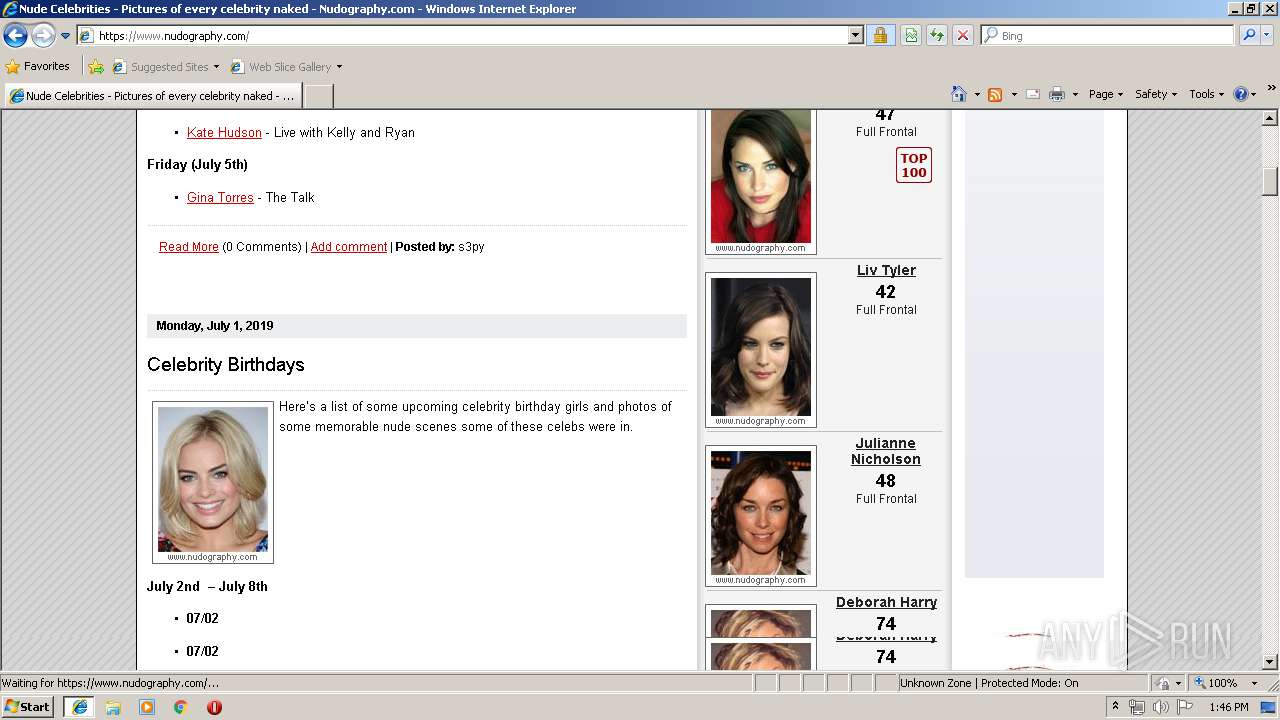Viewport: 1280px width, 720px height.
Task: Expand the Print options dropdown arrow
Action: 1075,94
